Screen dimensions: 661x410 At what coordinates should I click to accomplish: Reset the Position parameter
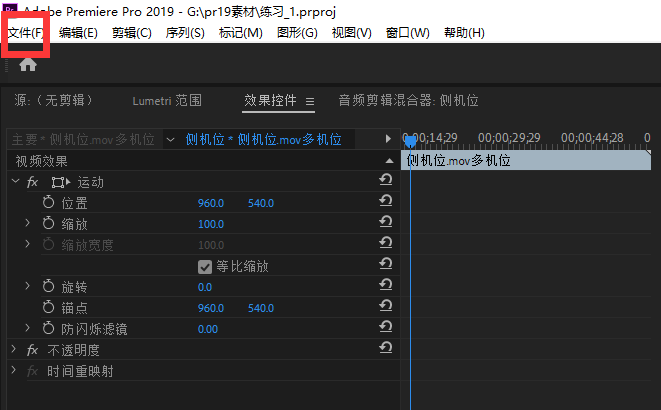tap(385, 201)
